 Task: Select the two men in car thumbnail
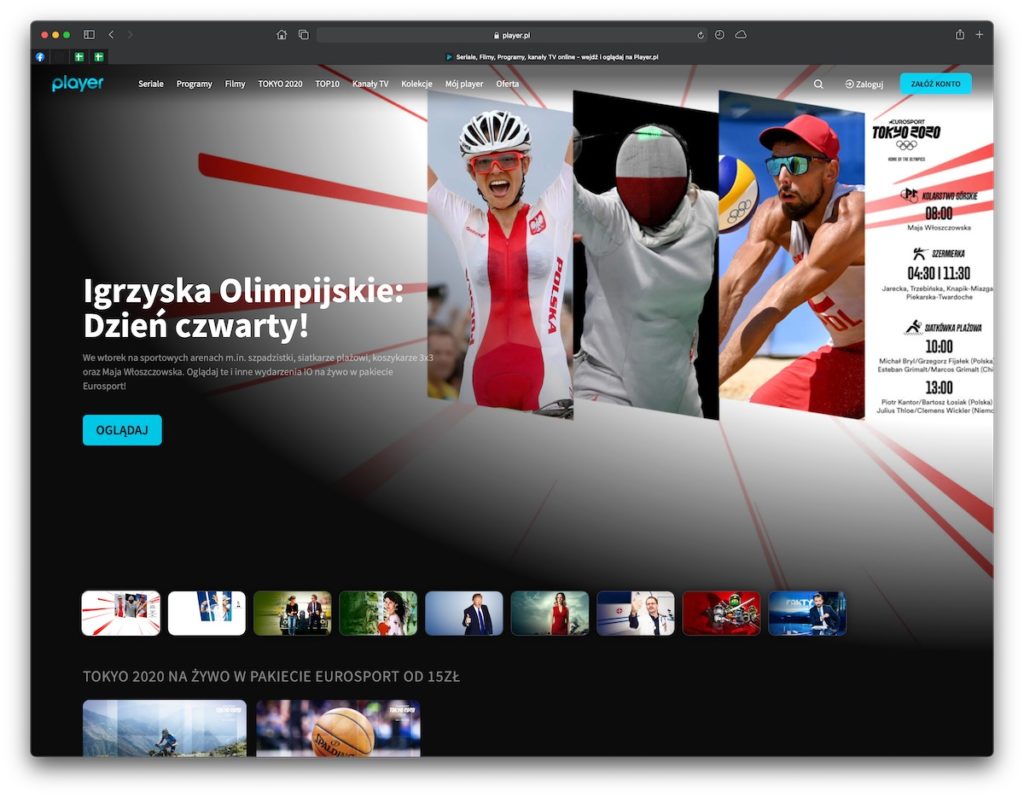(x=293, y=613)
